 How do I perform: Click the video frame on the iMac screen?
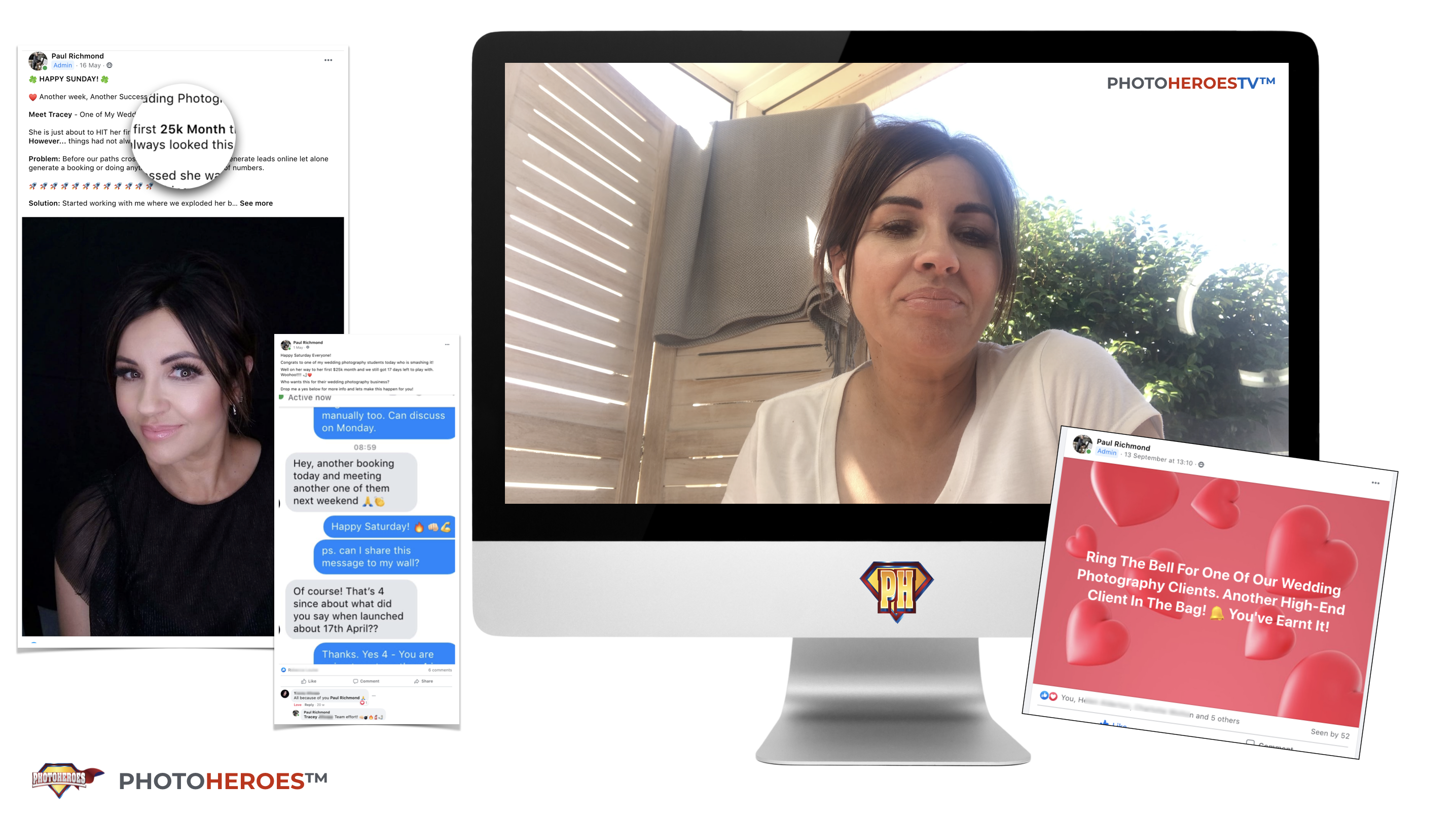896,283
